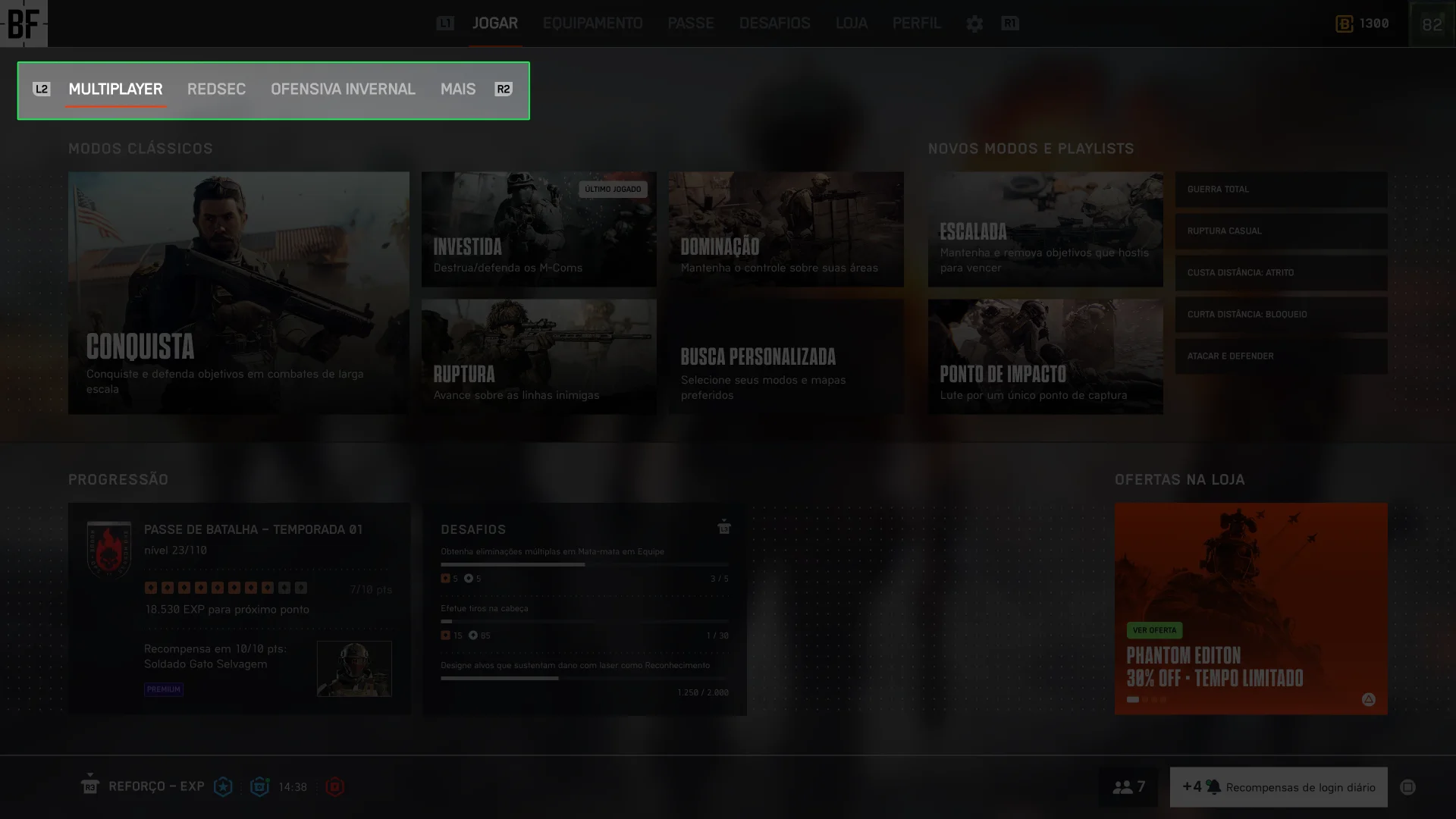Click the BF logo icon
Screen dimensions: 1456x819
click(24, 24)
